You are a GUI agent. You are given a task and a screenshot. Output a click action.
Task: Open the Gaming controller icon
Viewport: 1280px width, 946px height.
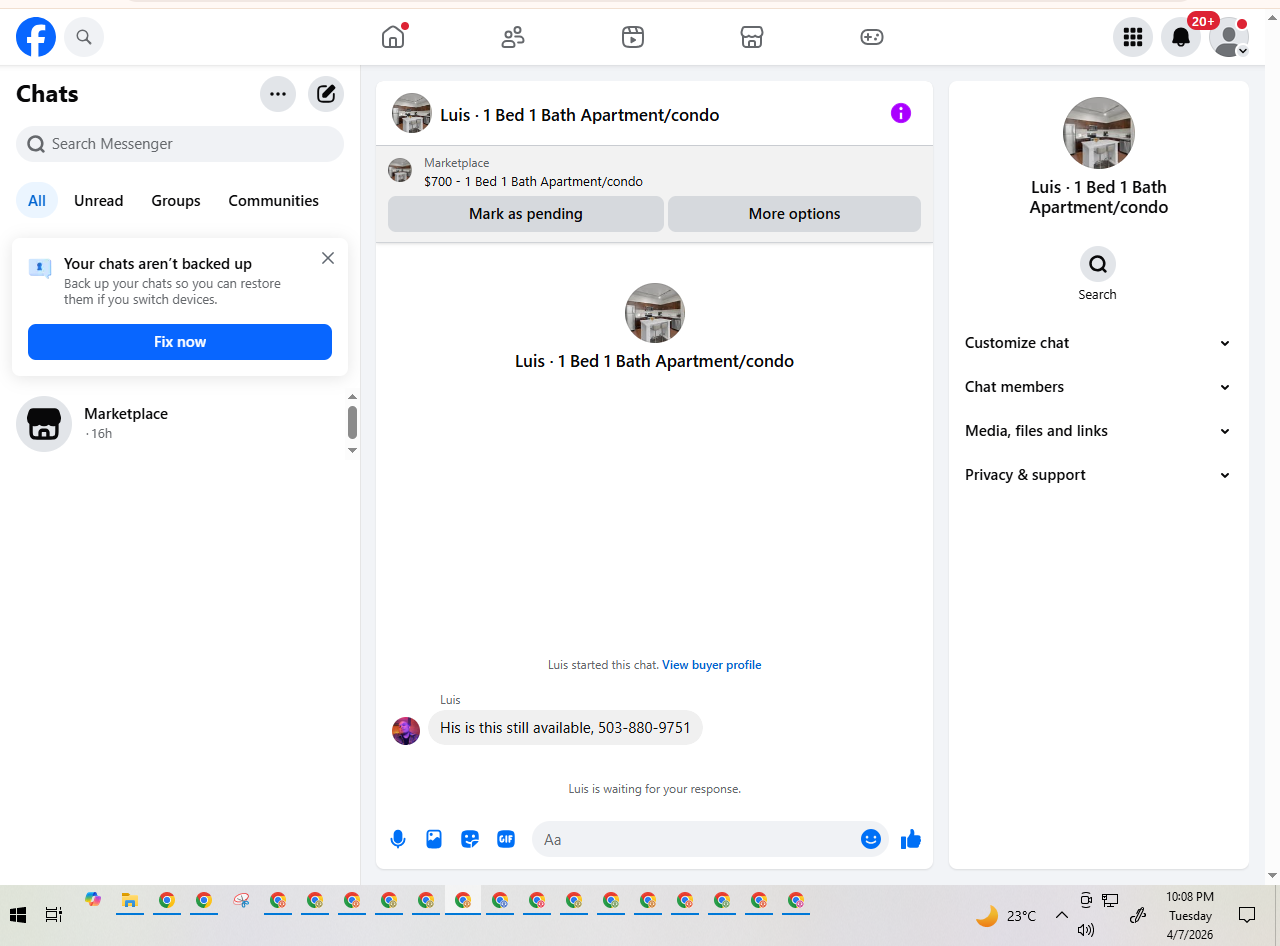[872, 37]
